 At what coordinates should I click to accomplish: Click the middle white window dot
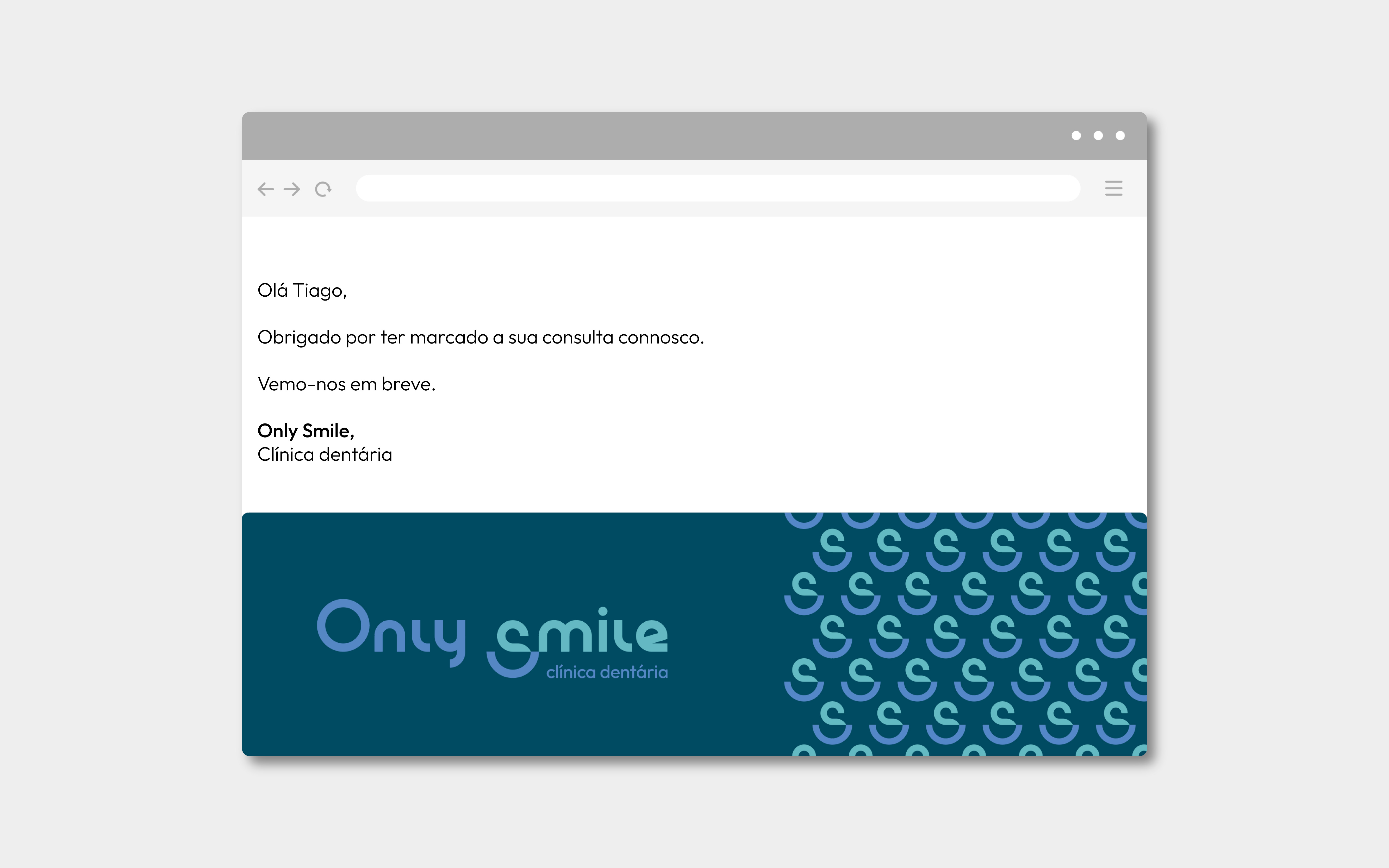1098,135
